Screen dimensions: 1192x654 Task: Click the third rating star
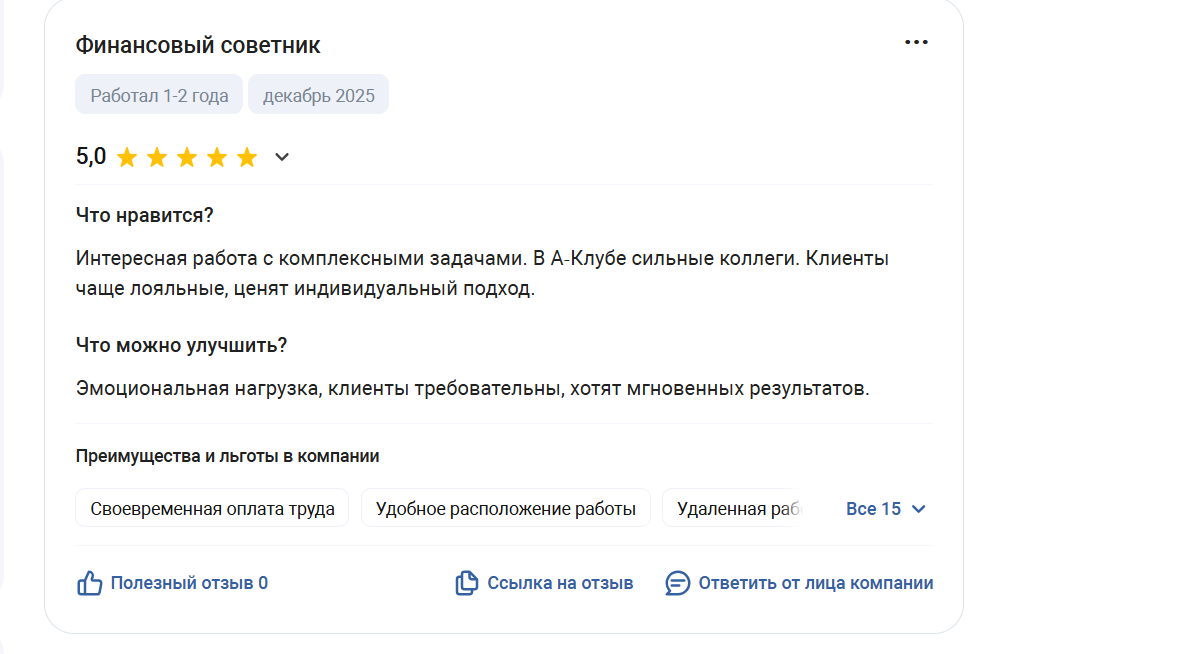click(187, 157)
